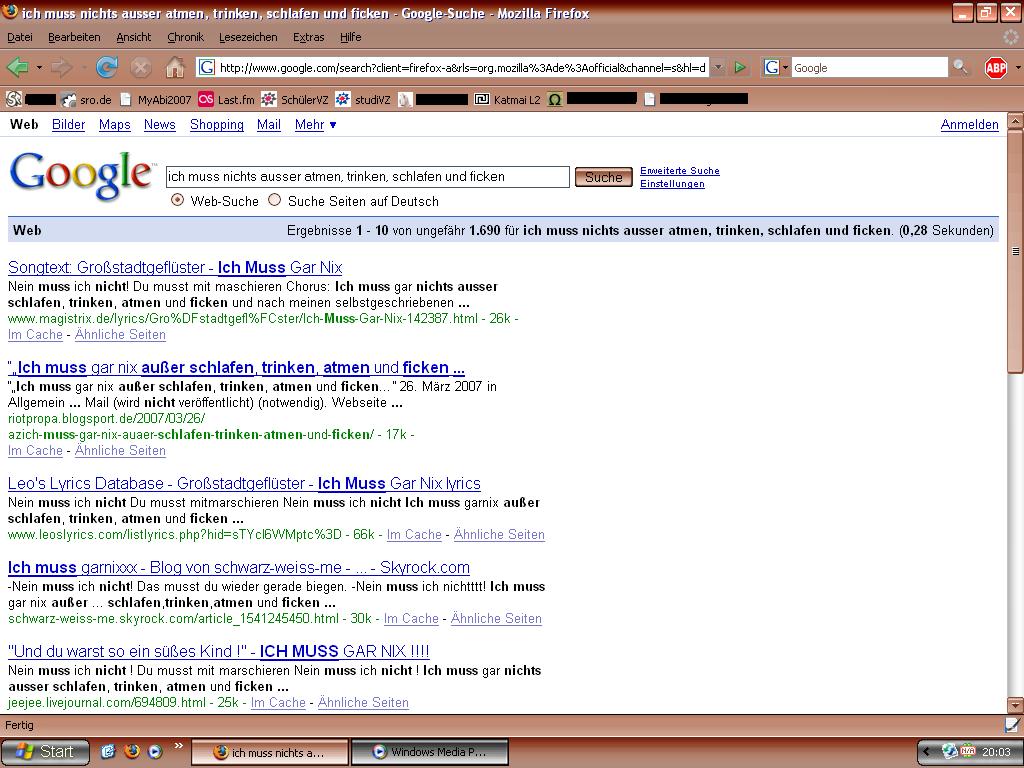
Task: Open the Chronik menu
Action: point(185,37)
